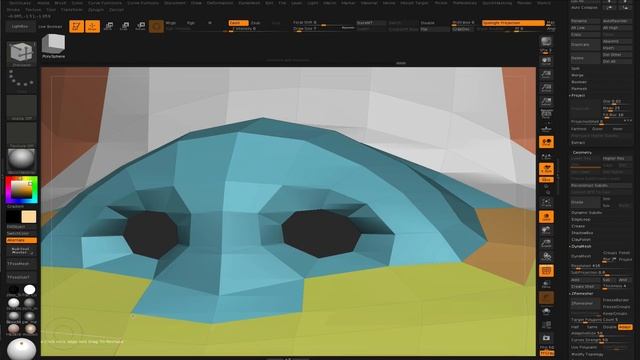
Task: Click the Divide button
Action: click(x=584, y=202)
